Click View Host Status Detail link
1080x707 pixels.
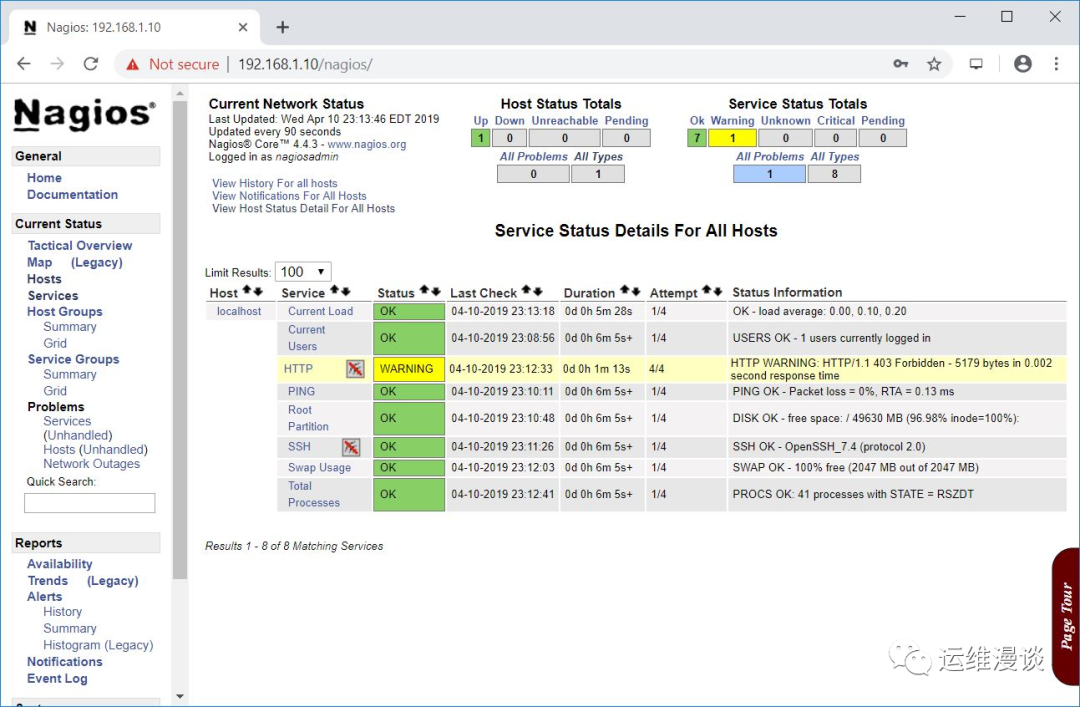click(304, 208)
